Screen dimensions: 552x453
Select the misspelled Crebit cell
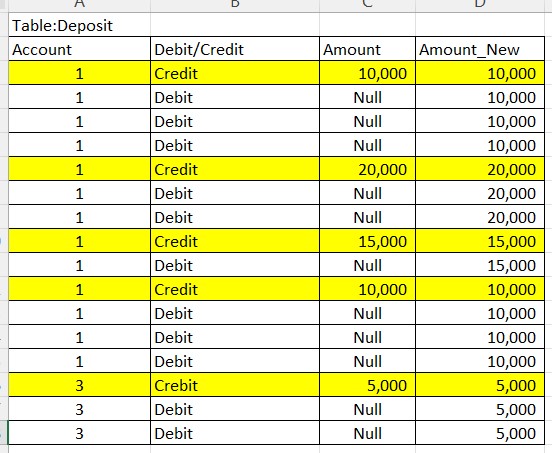[x=235, y=385]
